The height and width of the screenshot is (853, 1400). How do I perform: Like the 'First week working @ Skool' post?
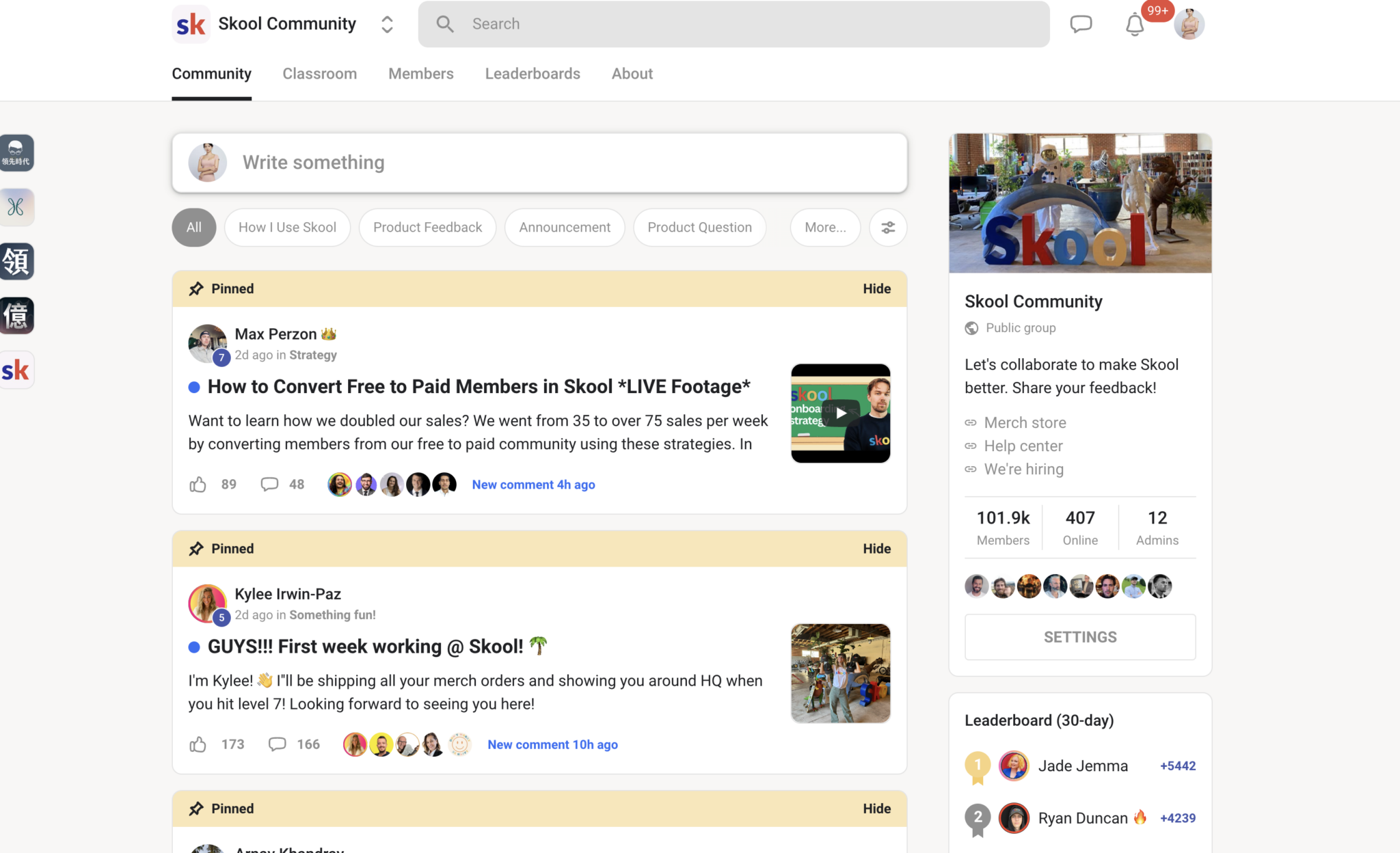pyautogui.click(x=198, y=744)
